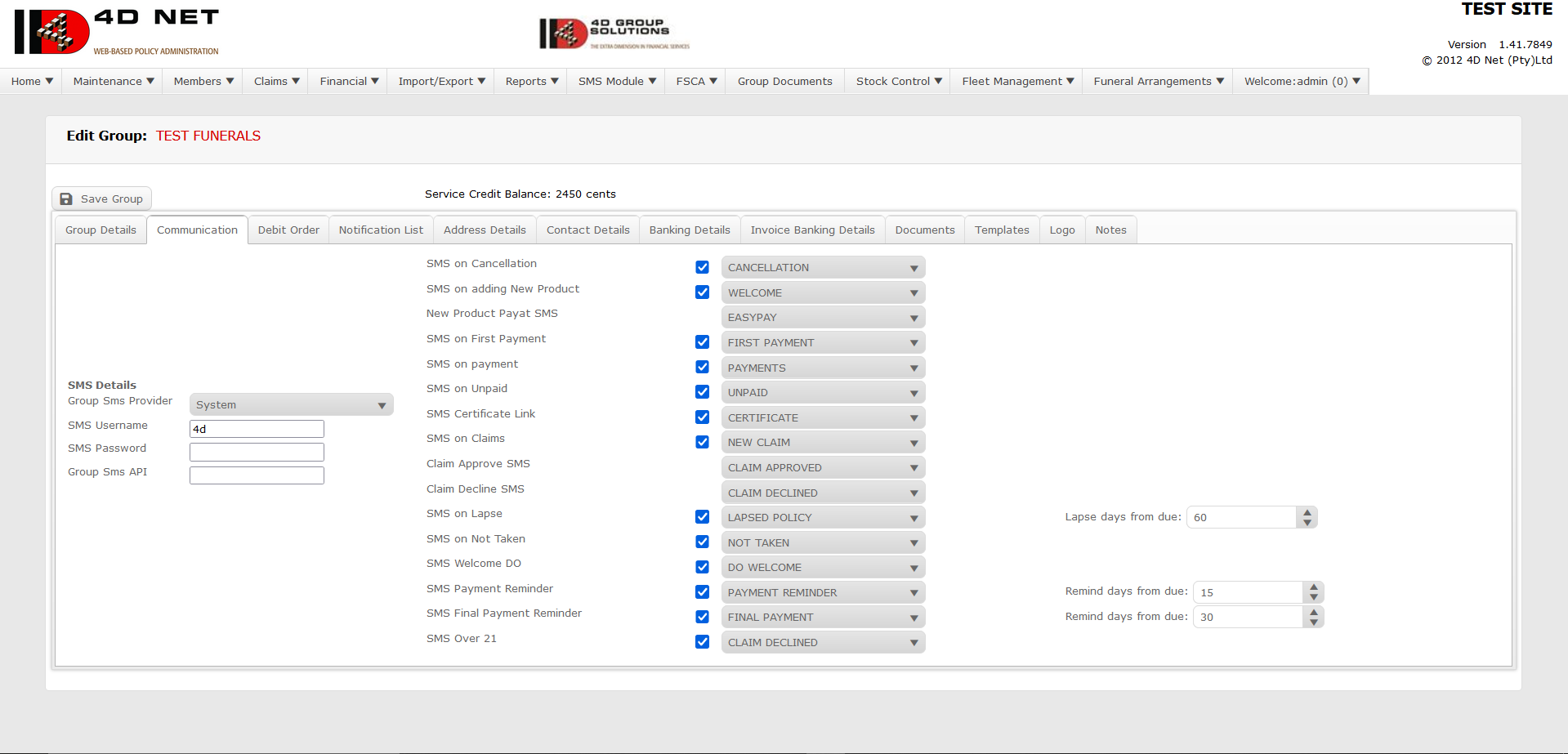Viewport: 1568px width, 754px height.
Task: Open the Home menu
Action: tap(32, 81)
